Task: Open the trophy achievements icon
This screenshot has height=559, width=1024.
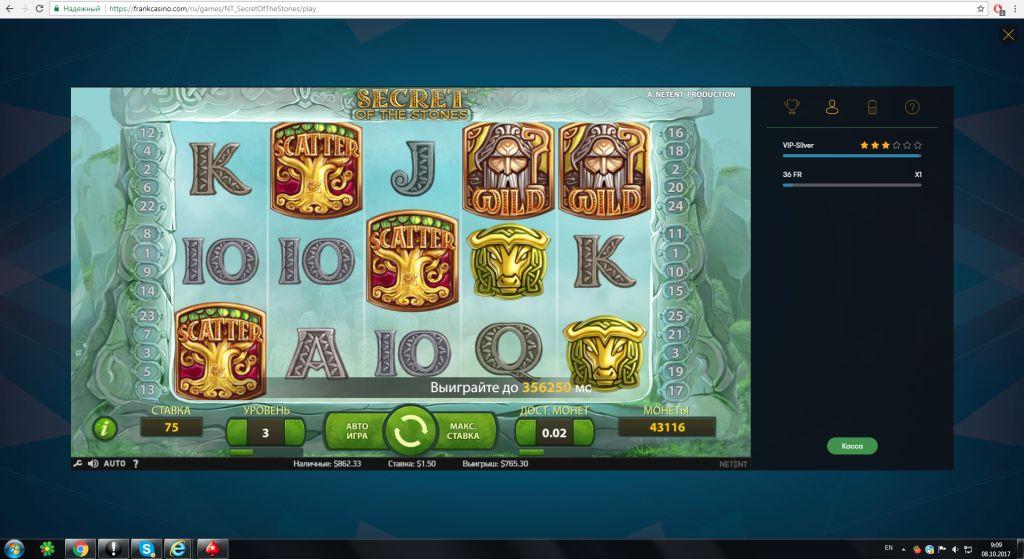Action: [x=792, y=106]
